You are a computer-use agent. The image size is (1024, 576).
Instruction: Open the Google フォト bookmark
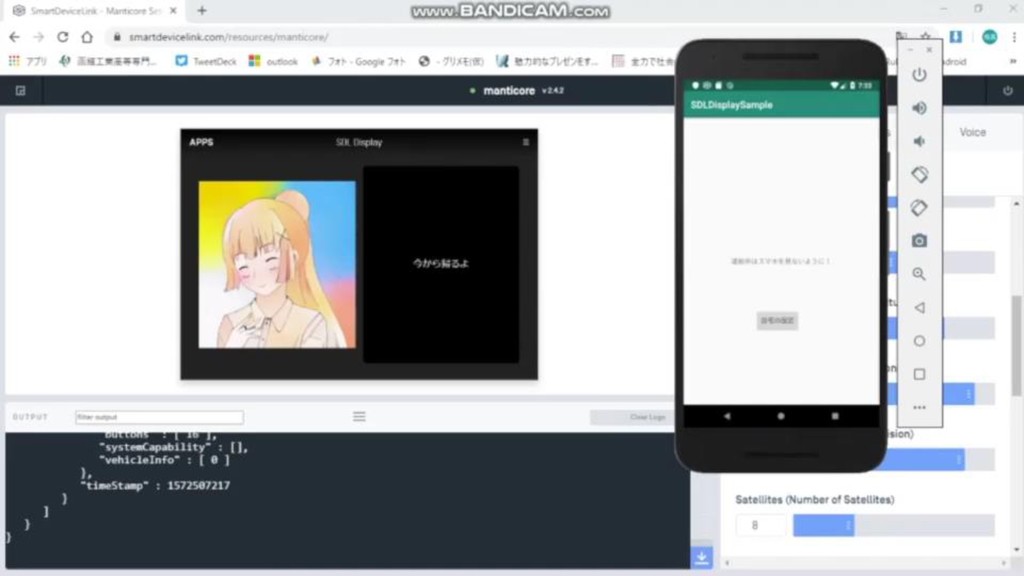click(358, 61)
